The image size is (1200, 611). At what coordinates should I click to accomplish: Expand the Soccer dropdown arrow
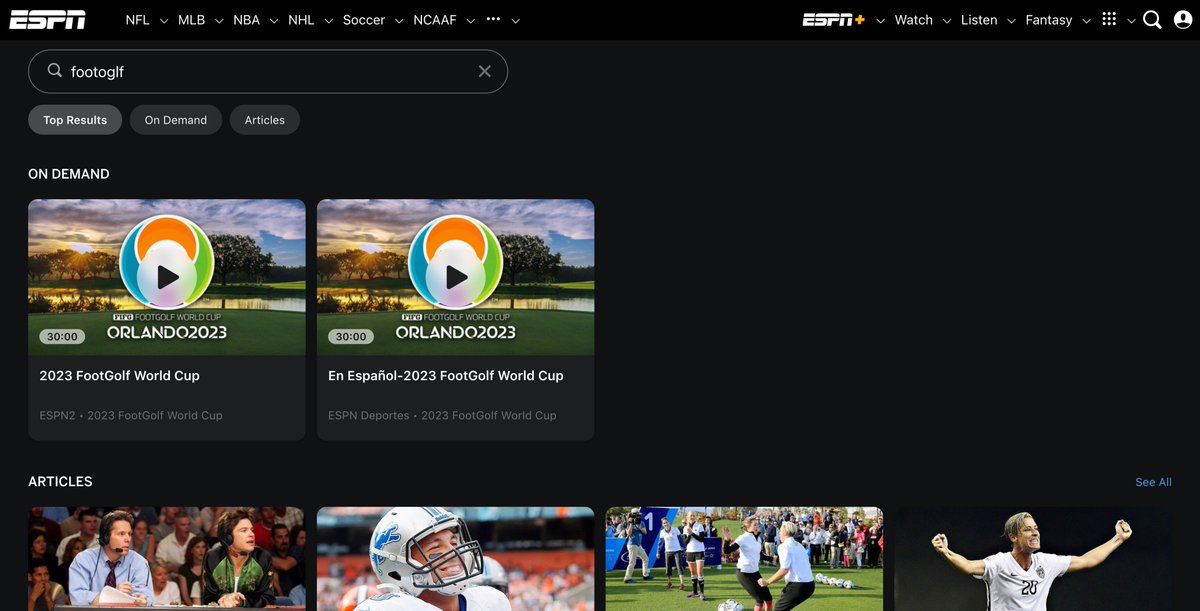pos(399,21)
